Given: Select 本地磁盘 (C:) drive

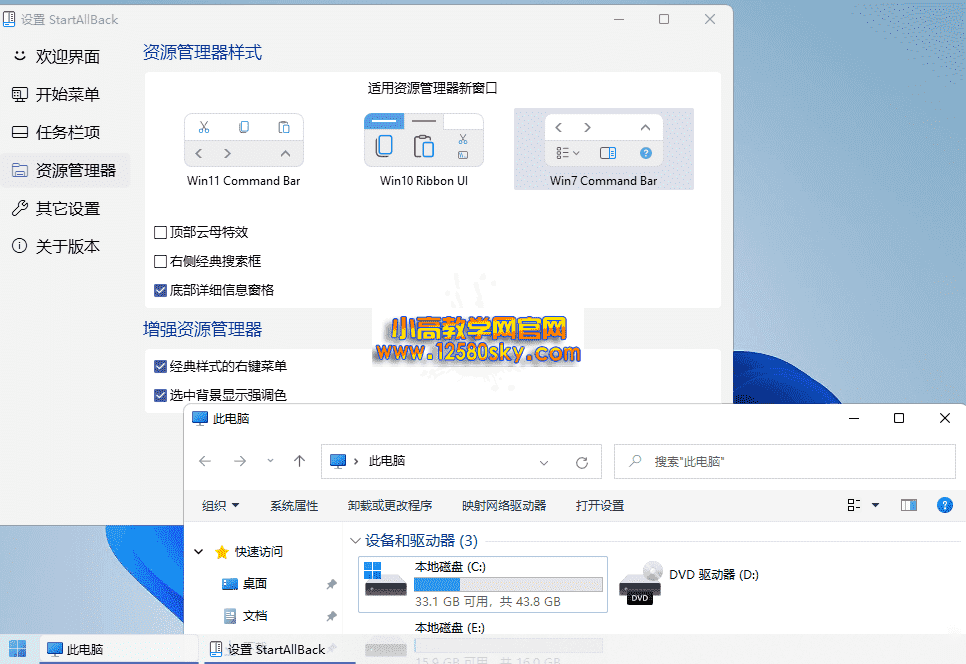Looking at the screenshot, I should pyautogui.click(x=483, y=585).
